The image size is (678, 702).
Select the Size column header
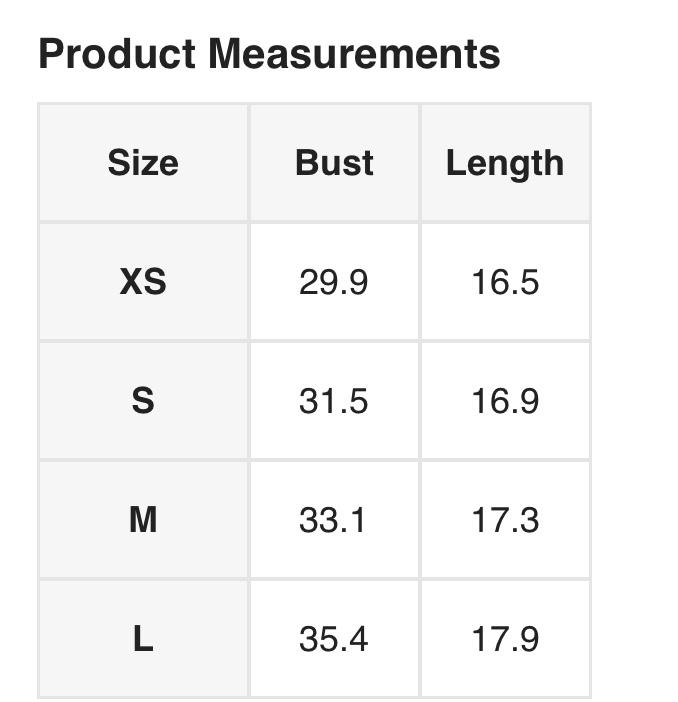pyautogui.click(x=143, y=163)
